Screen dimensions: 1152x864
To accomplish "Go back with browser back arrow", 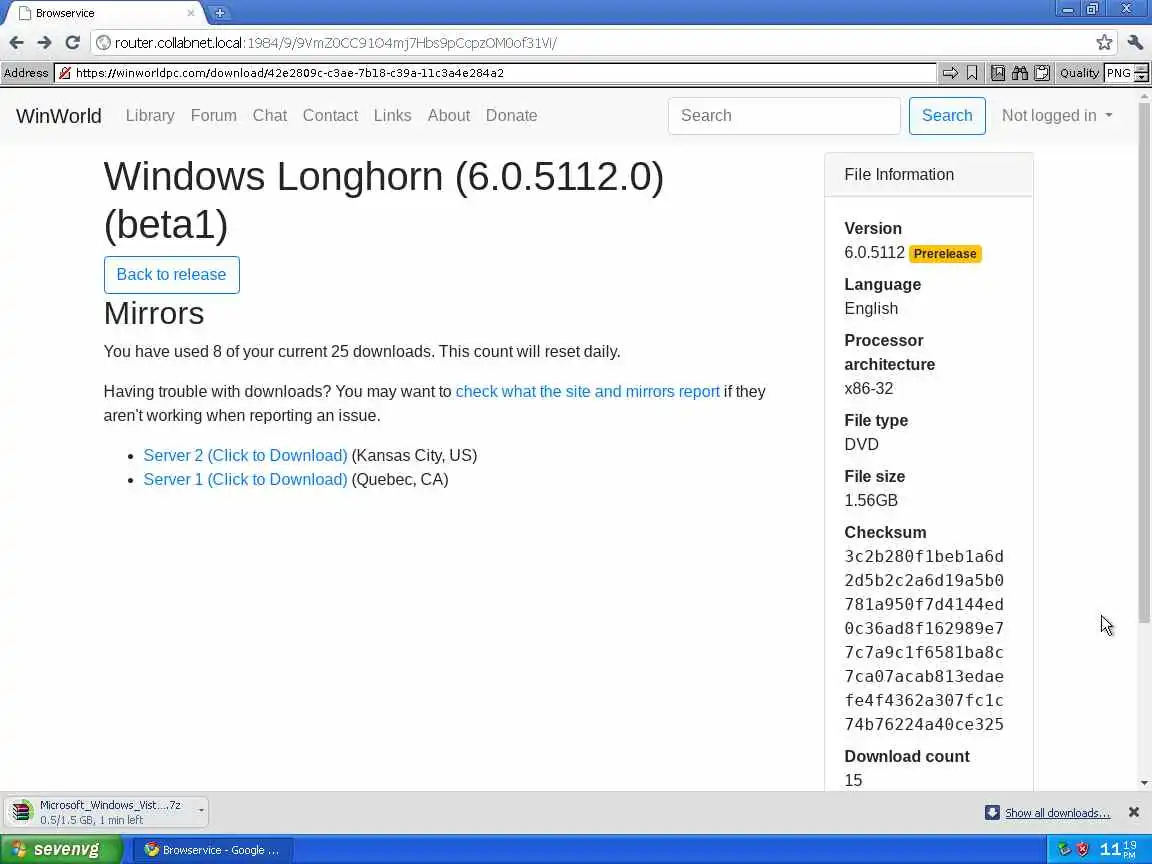I will point(16,43).
